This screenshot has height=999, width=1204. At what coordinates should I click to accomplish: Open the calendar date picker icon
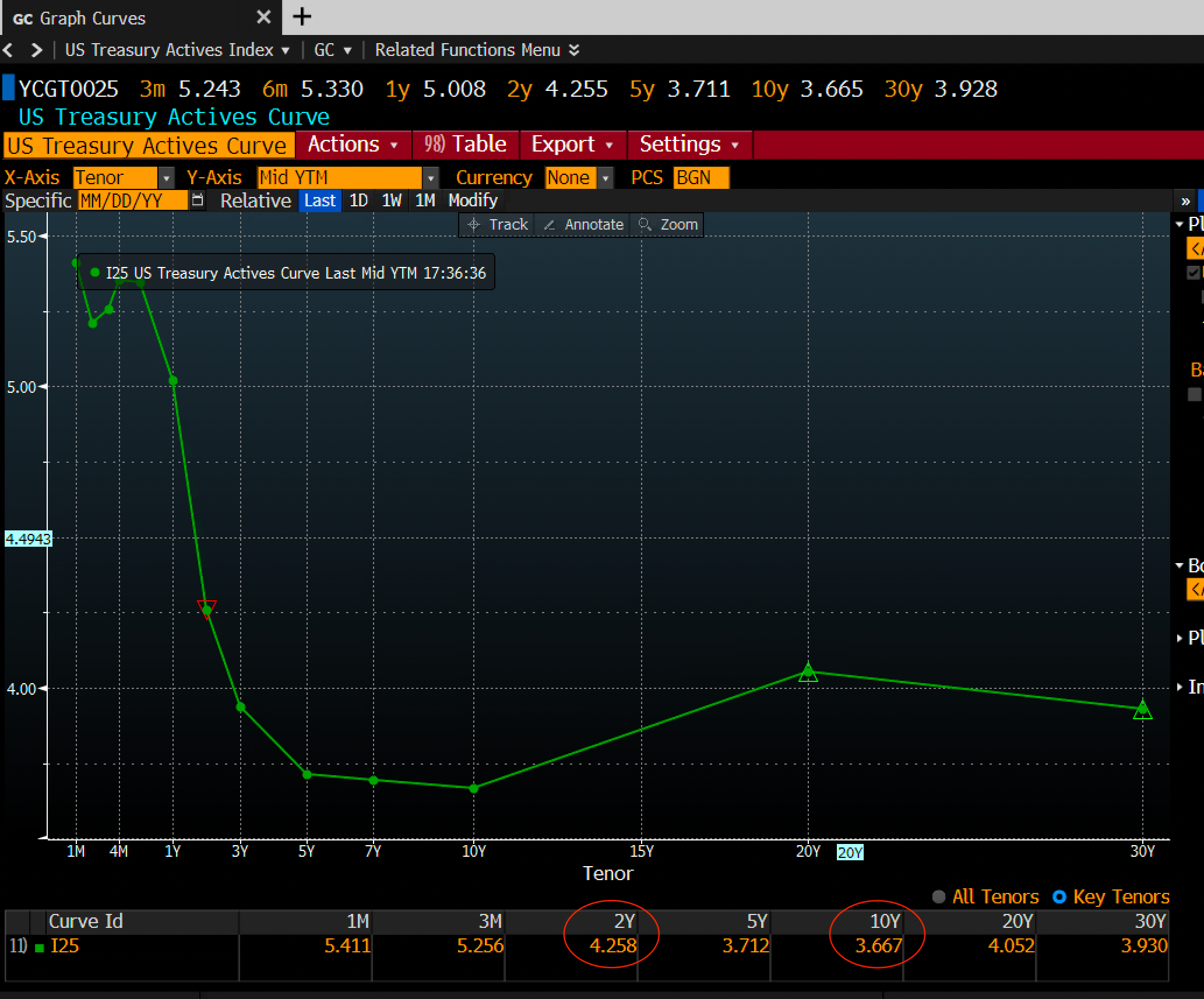[198, 200]
